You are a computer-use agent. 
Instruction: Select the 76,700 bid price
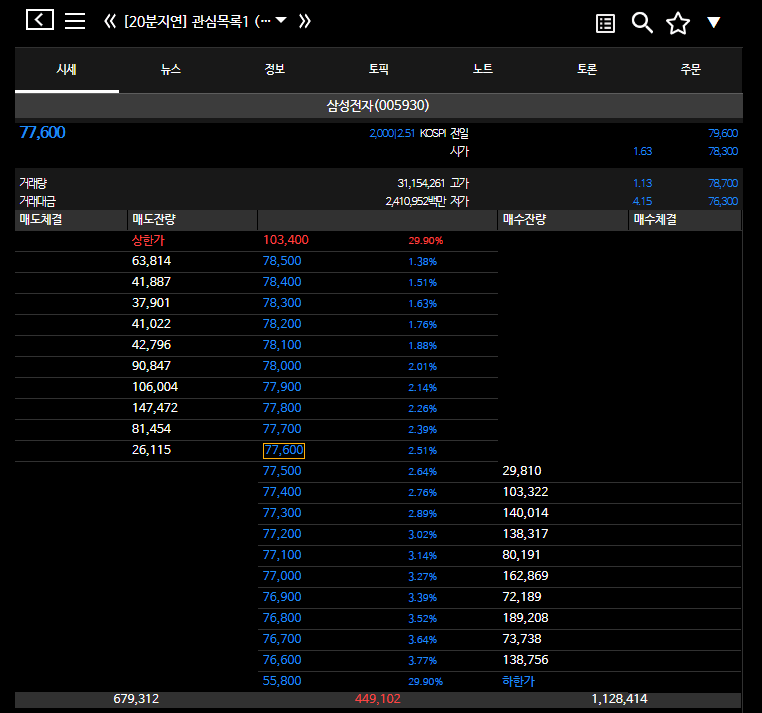point(282,639)
